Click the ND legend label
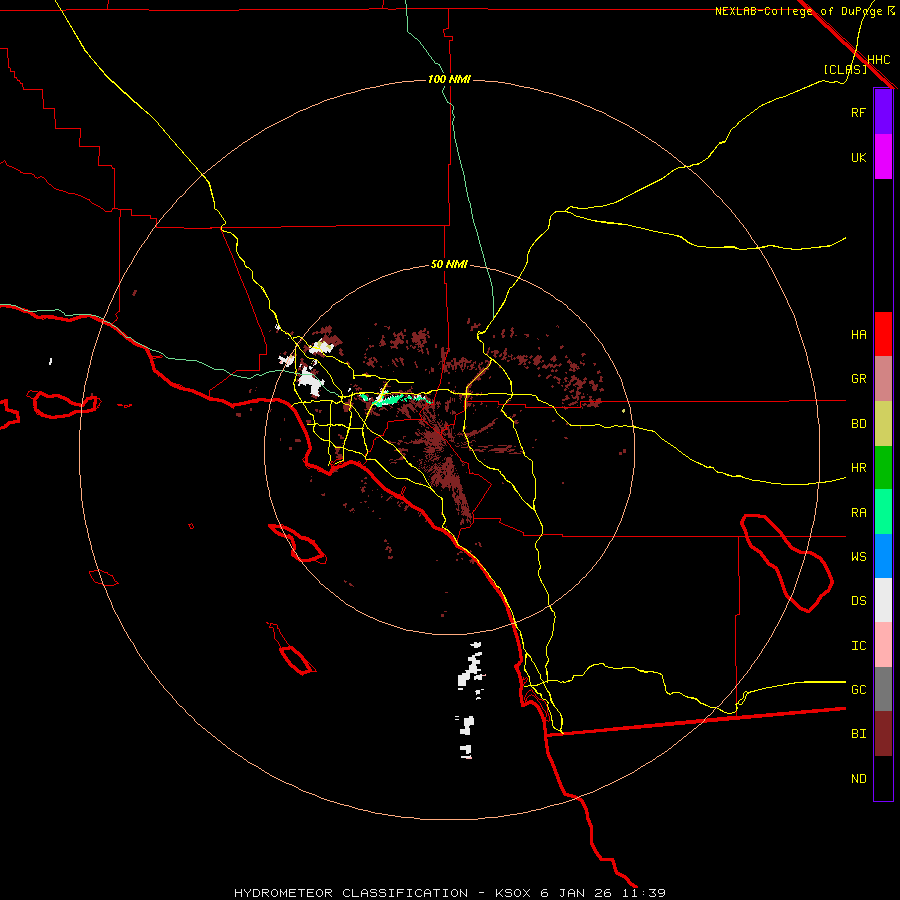This screenshot has height=900, width=900. (858, 779)
